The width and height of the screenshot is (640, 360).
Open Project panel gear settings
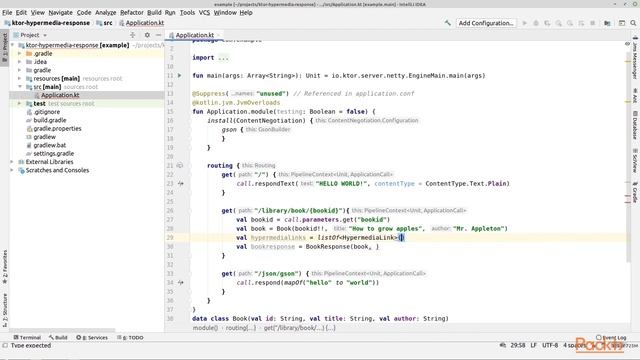tap(147, 35)
